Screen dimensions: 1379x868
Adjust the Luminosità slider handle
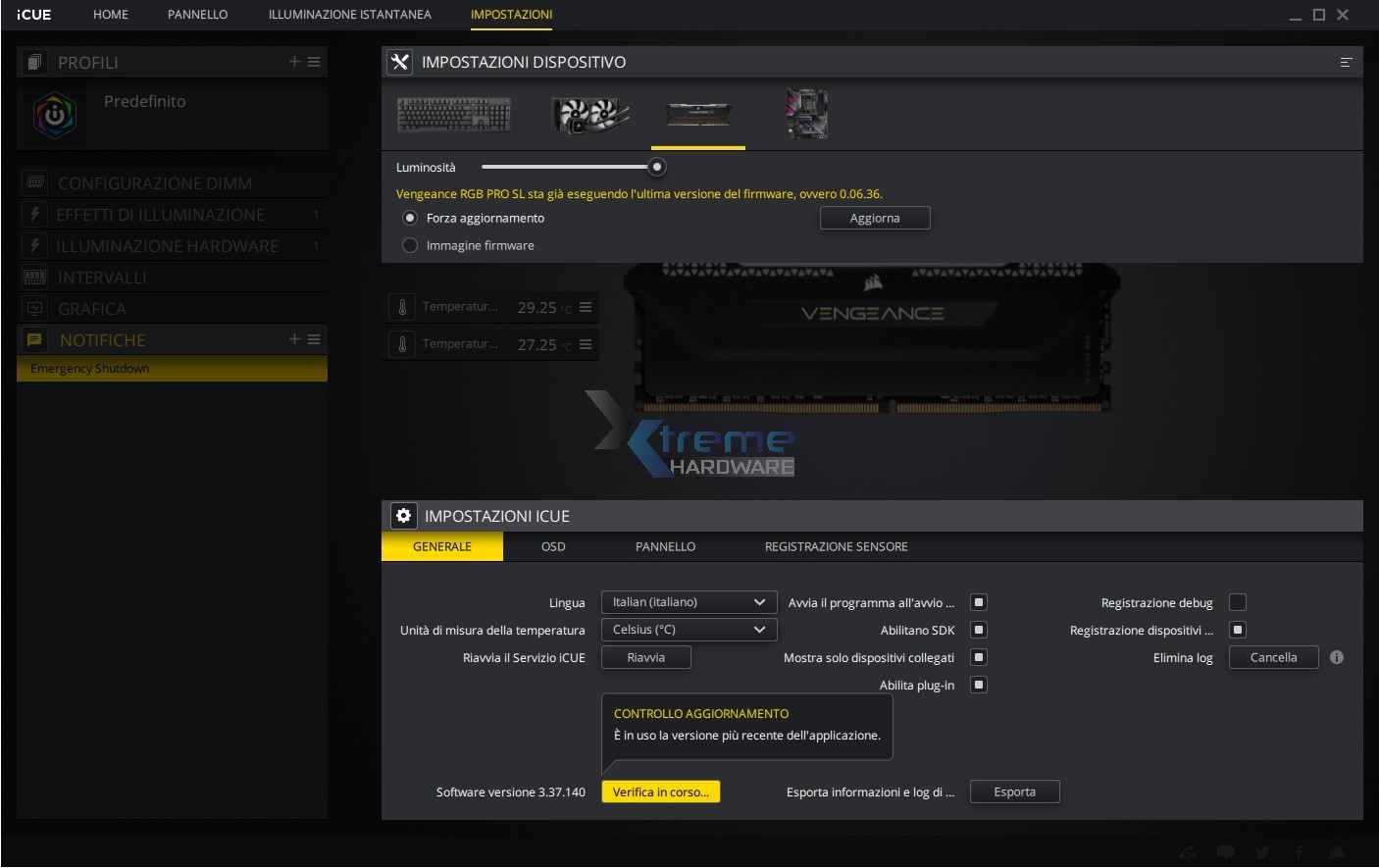click(x=657, y=167)
